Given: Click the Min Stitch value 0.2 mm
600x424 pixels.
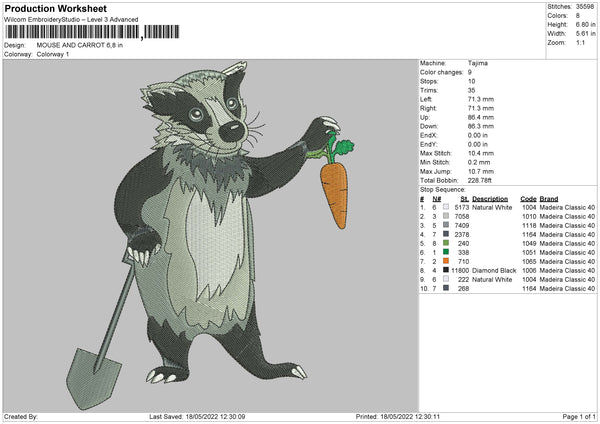Looking at the screenshot, I should (x=479, y=162).
